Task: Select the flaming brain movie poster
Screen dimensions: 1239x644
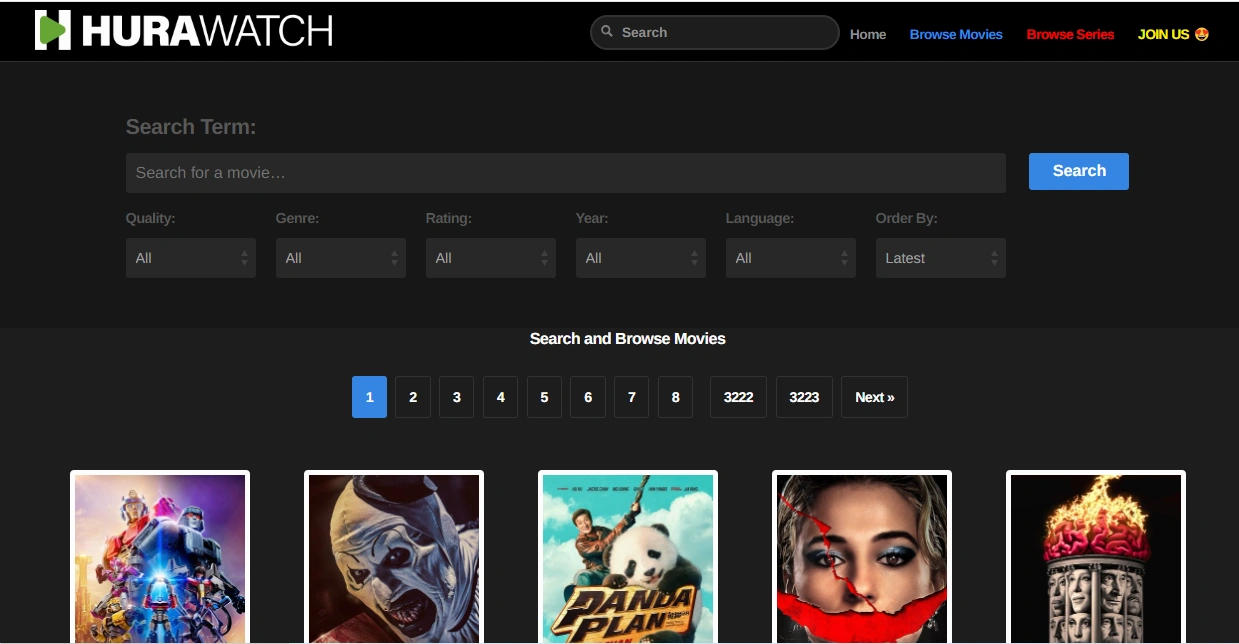Action: (1095, 557)
